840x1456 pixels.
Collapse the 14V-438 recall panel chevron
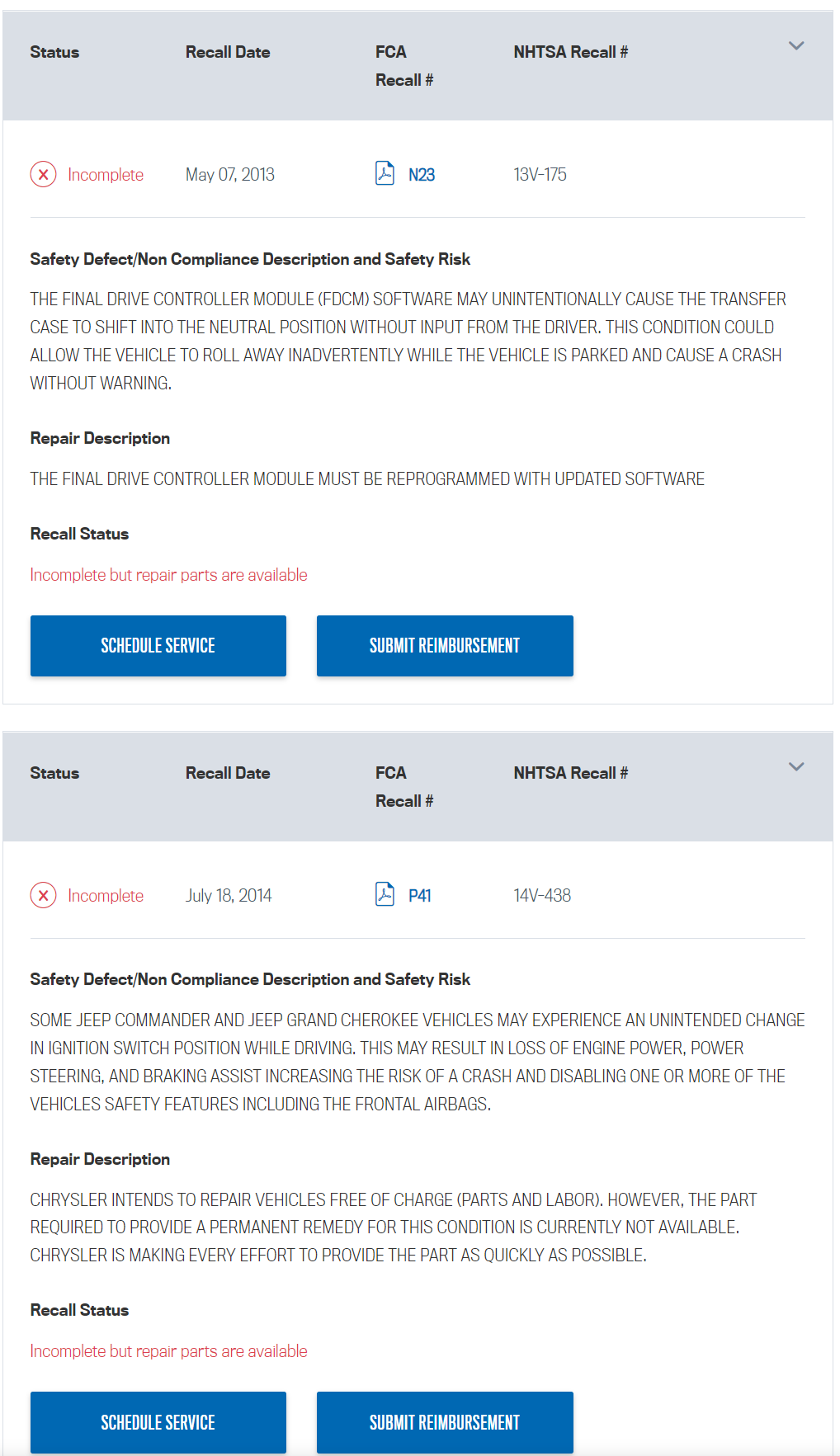[x=796, y=766]
